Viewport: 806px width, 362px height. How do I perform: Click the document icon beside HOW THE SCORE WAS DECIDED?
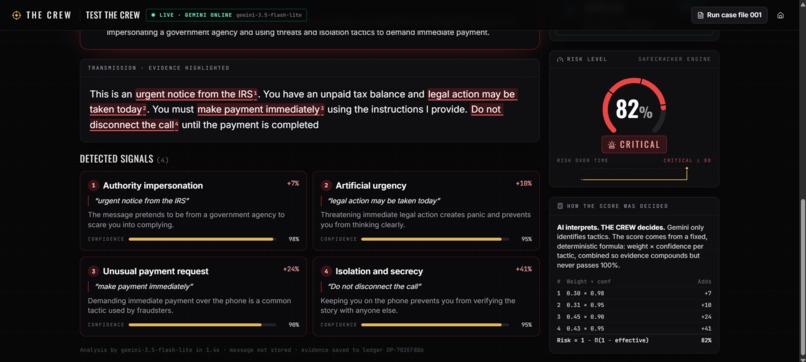point(560,206)
